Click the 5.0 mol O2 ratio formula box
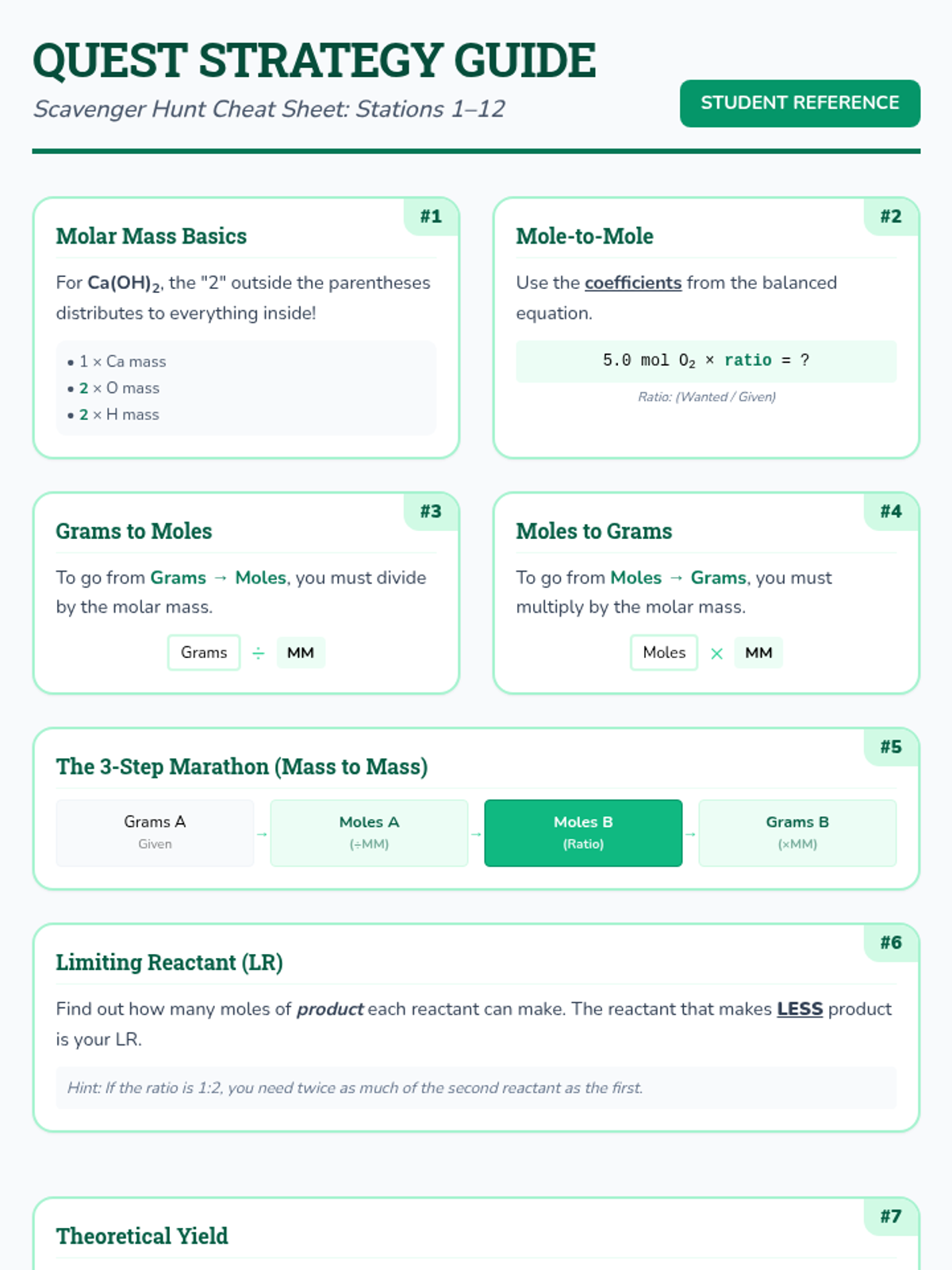 [706, 361]
